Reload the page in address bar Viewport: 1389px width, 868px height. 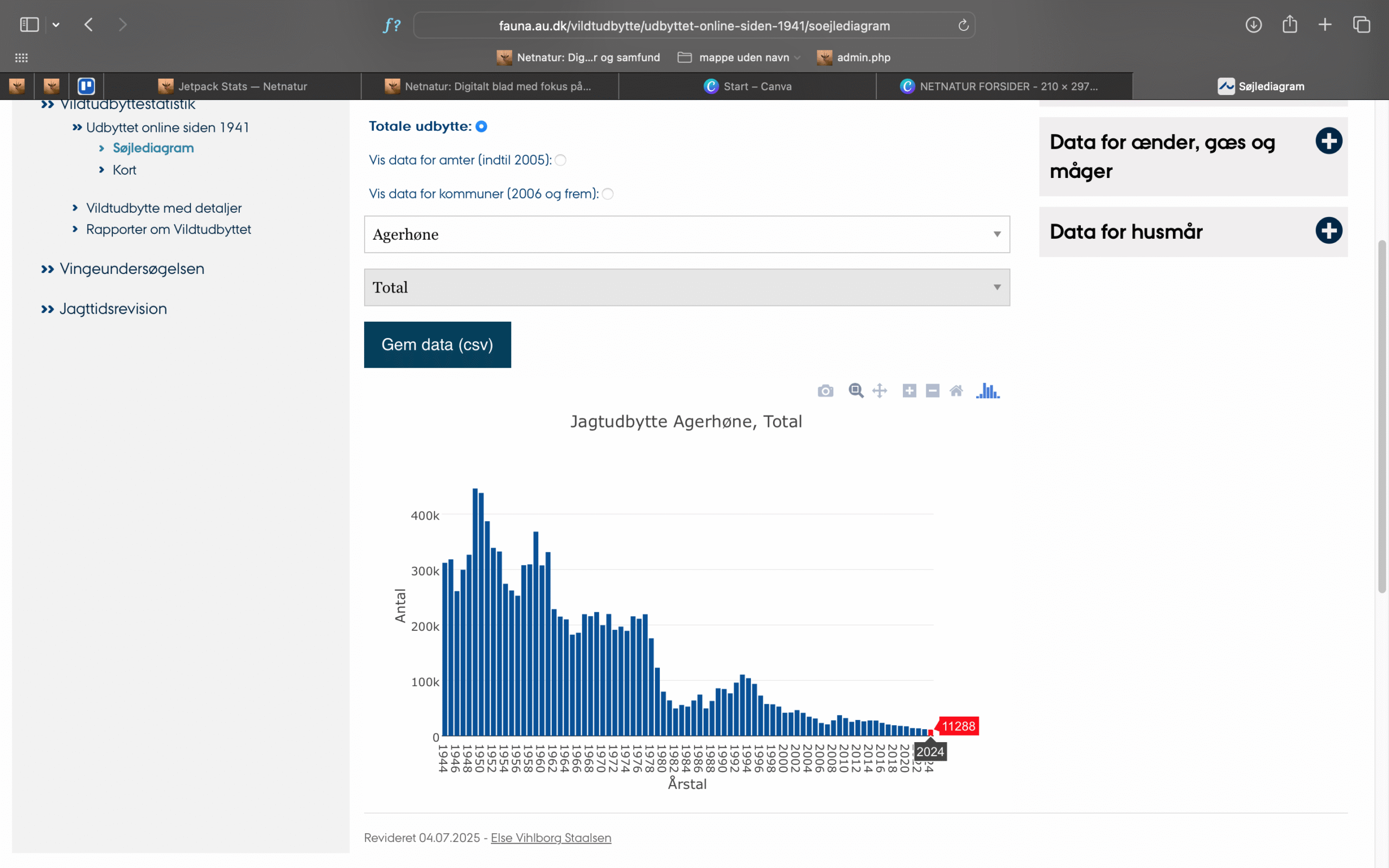coord(963,25)
